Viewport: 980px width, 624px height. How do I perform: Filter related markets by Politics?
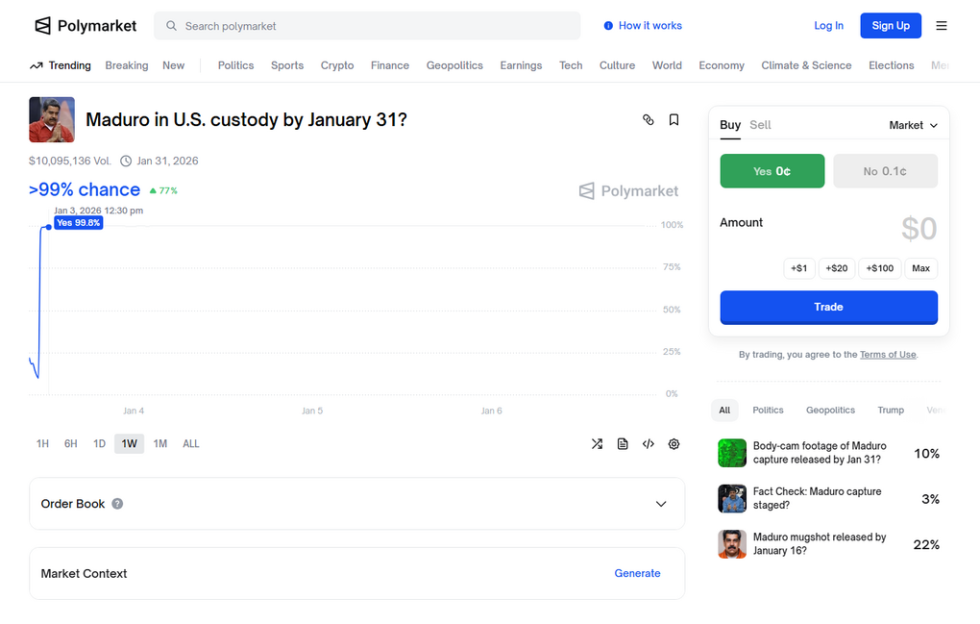coord(768,410)
